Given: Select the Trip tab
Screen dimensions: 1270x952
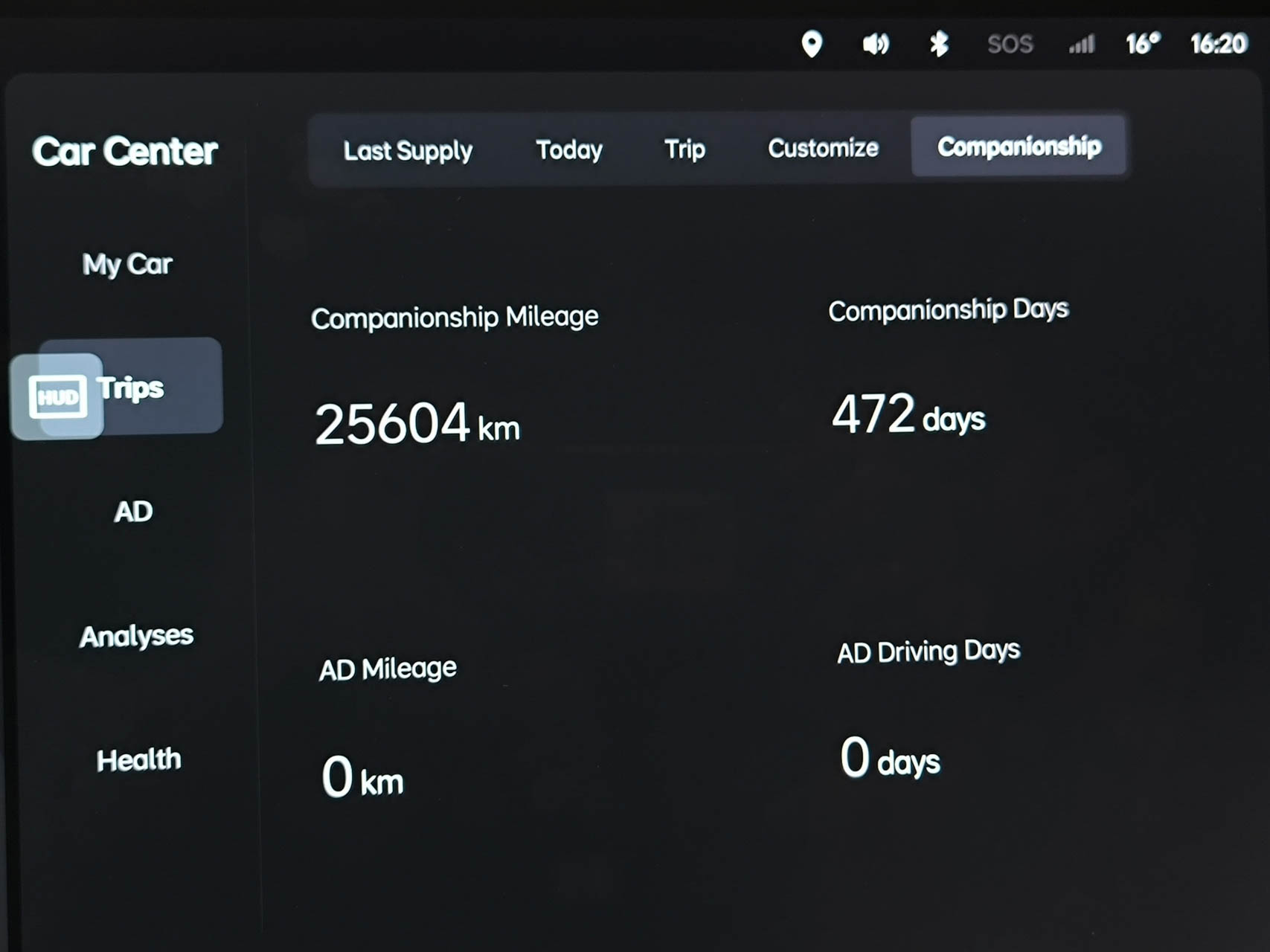Looking at the screenshot, I should coord(684,149).
